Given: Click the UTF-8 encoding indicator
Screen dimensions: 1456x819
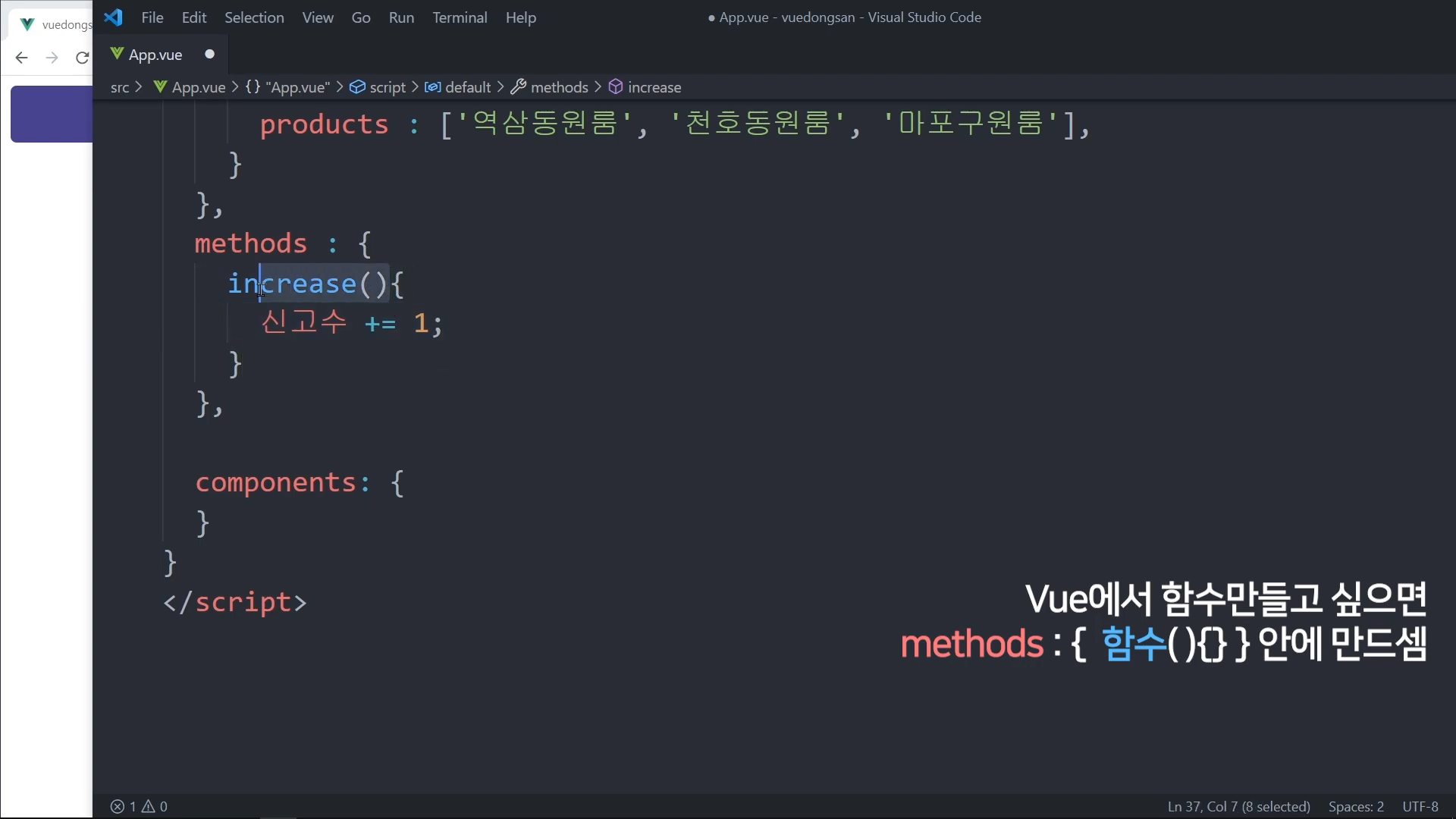Looking at the screenshot, I should [1420, 807].
